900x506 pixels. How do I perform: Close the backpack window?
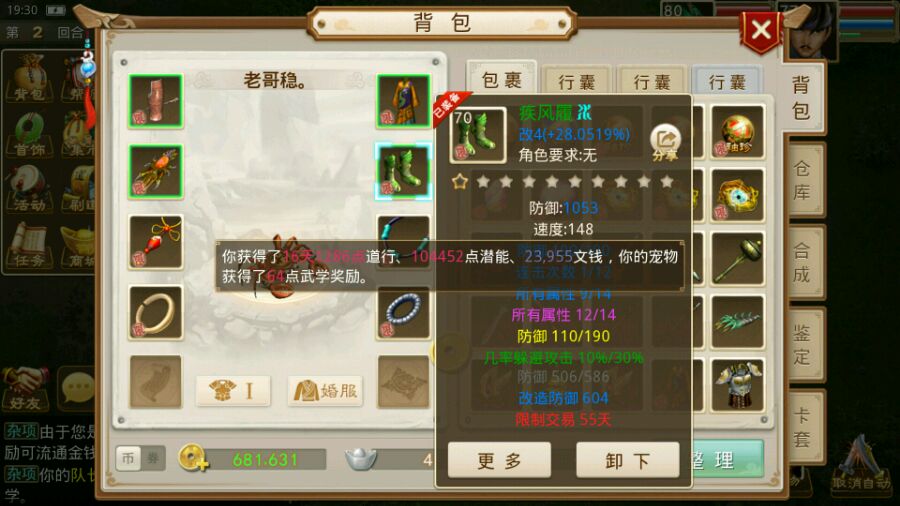(761, 30)
